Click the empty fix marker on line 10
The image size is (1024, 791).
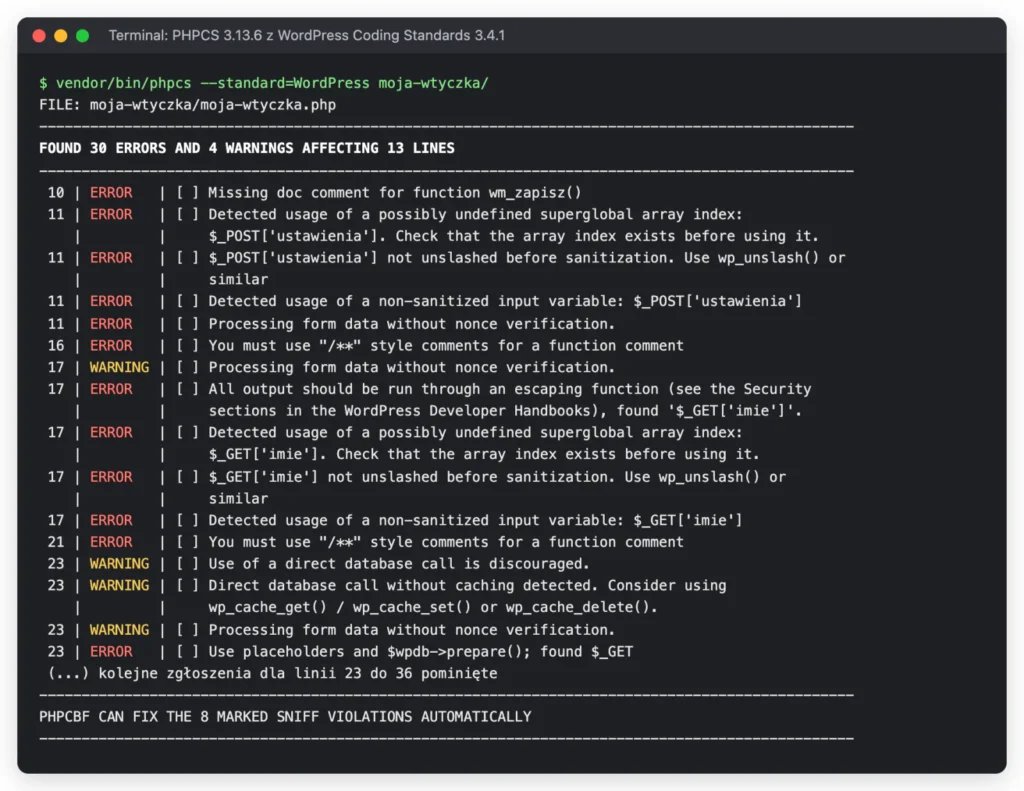(187, 193)
